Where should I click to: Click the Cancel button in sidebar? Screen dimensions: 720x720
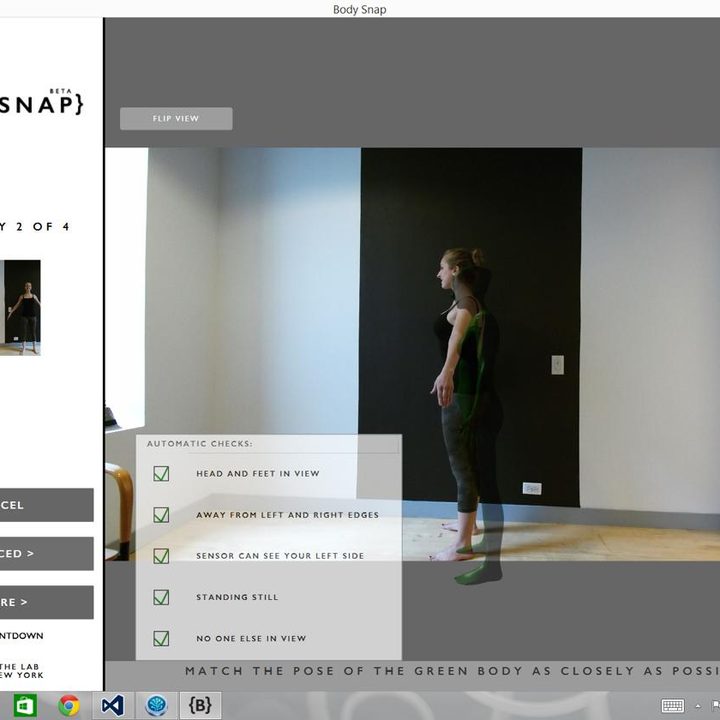46,505
